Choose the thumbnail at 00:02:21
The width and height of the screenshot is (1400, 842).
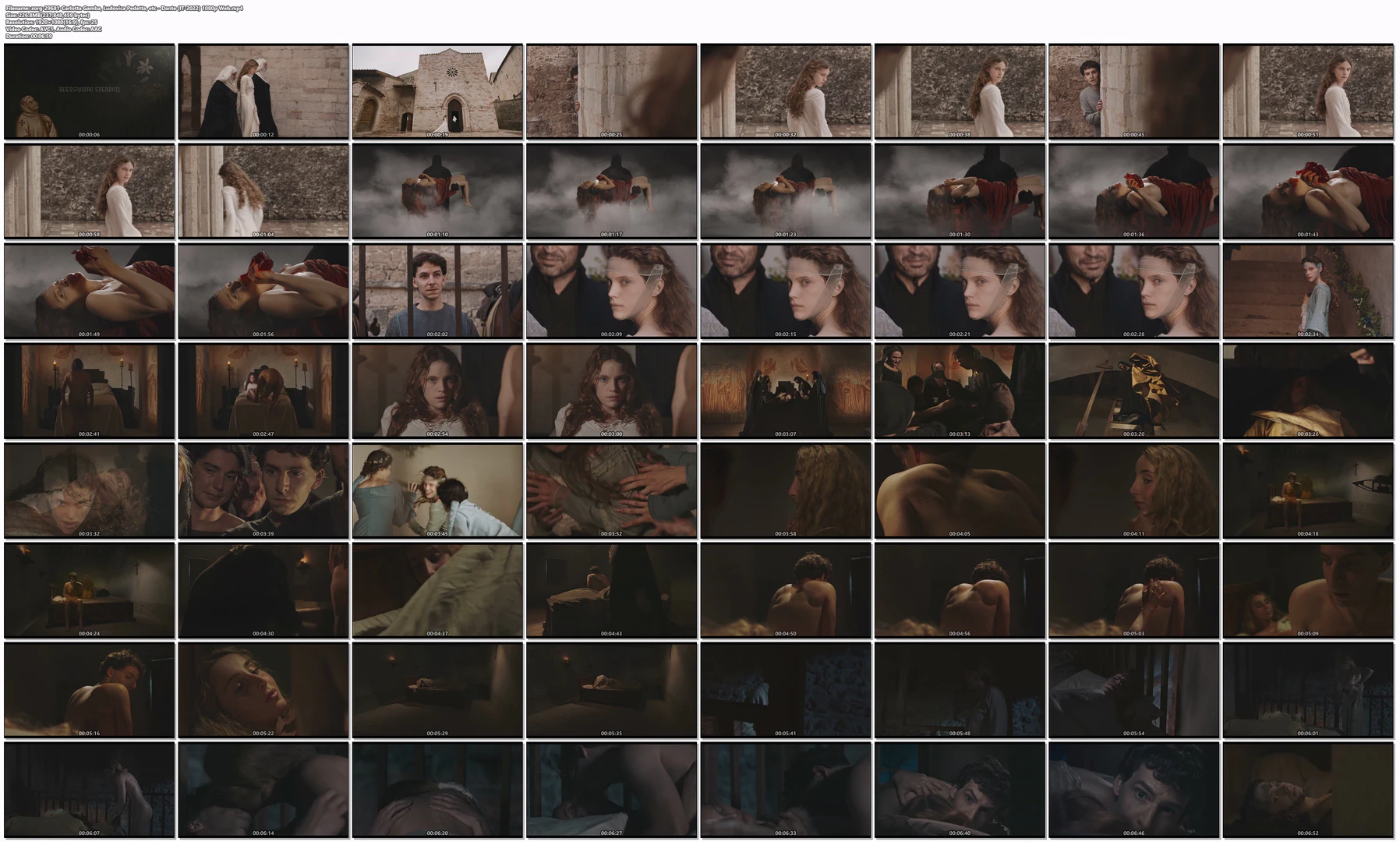click(960, 291)
